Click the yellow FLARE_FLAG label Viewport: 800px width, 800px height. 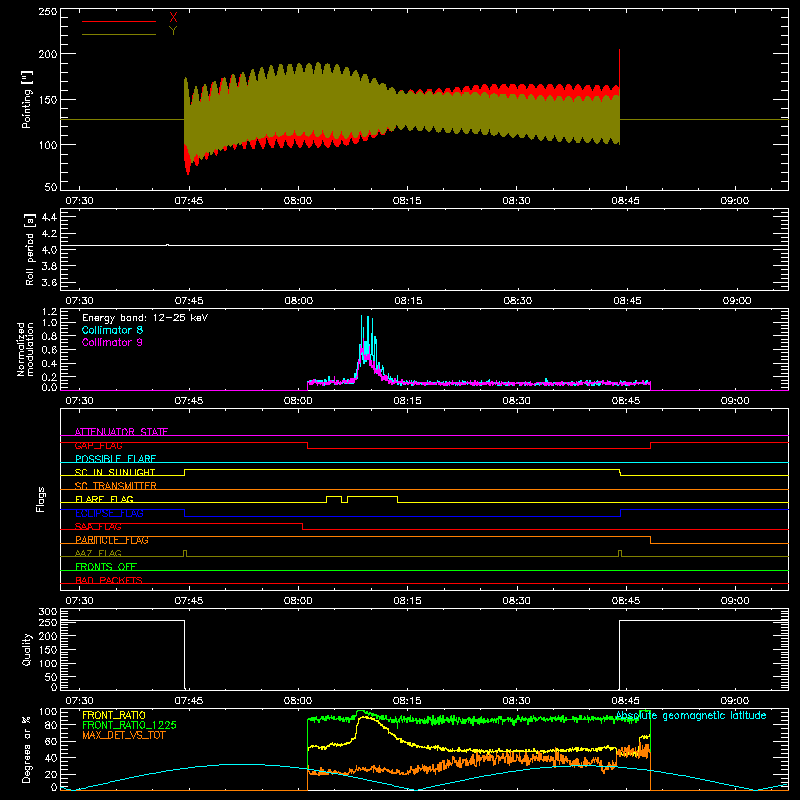click(104, 499)
